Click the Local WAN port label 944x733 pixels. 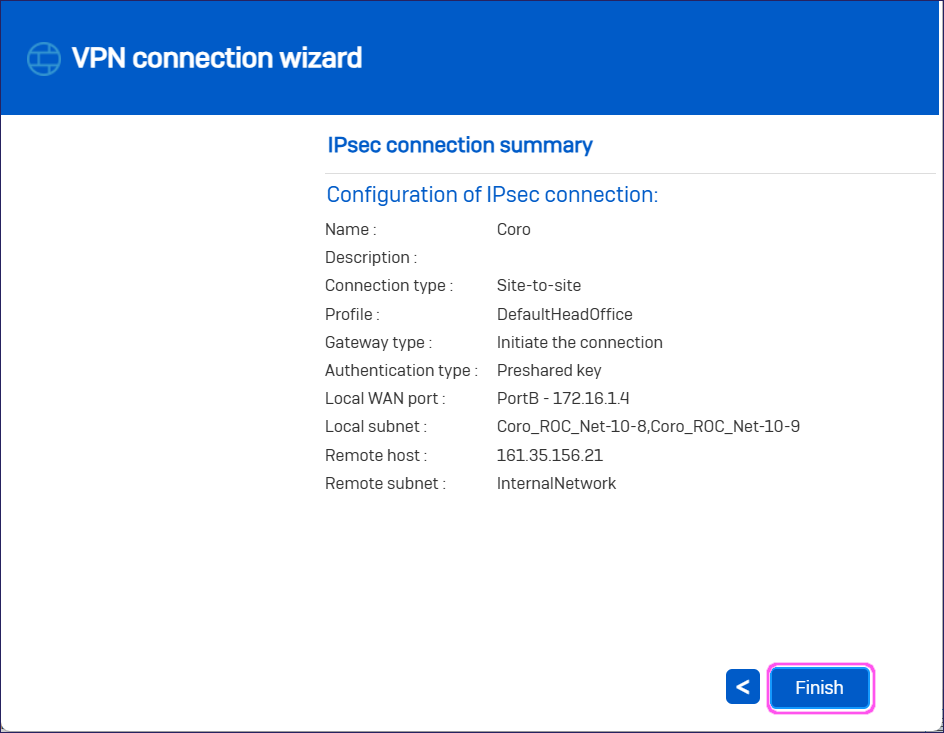385,398
